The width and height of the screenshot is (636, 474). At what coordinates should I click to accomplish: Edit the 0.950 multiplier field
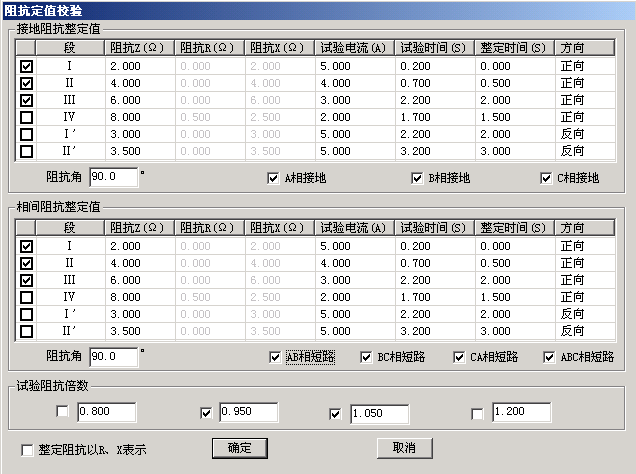(249, 412)
